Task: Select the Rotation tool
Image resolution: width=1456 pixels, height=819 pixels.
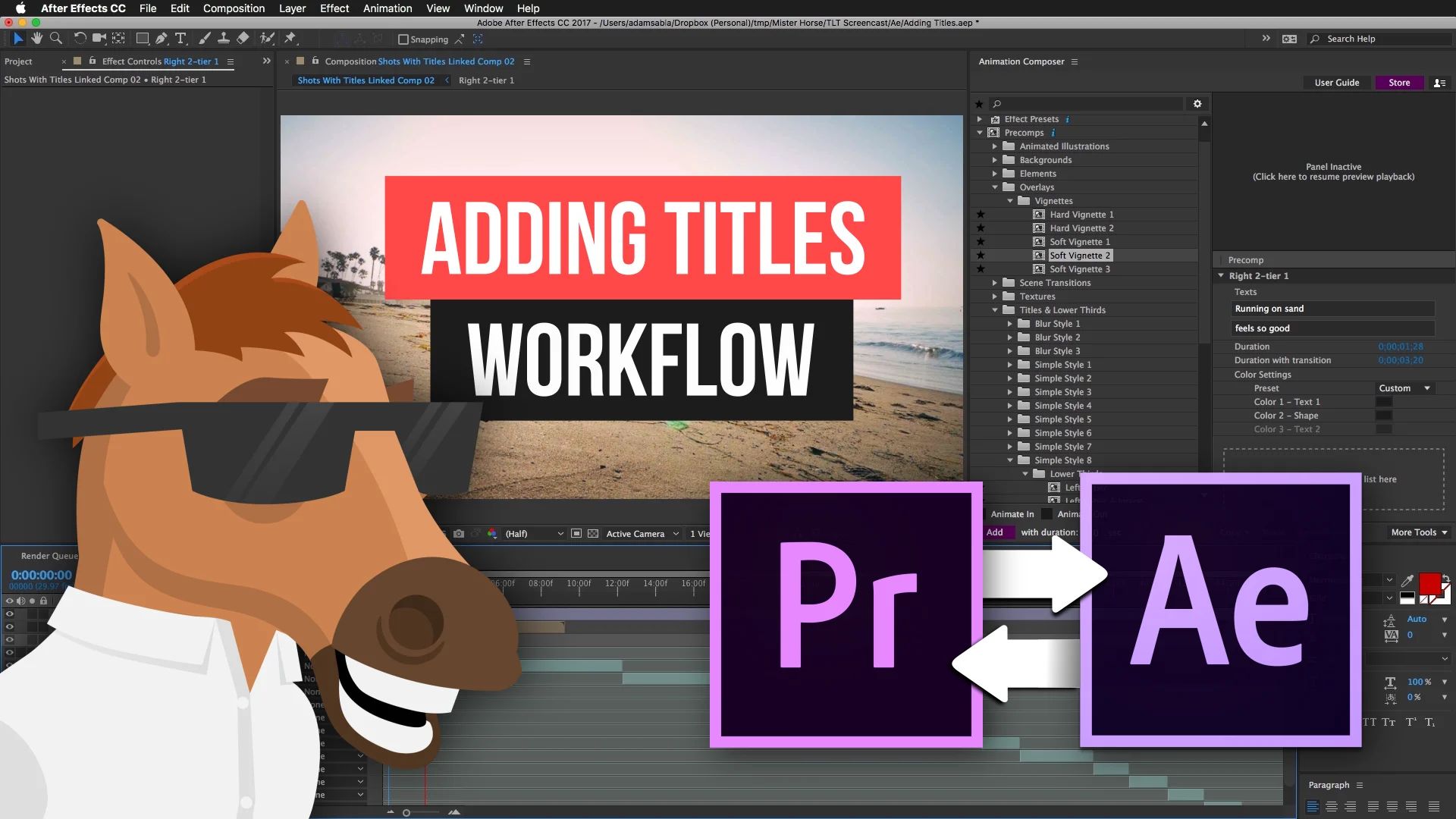Action: [x=80, y=38]
